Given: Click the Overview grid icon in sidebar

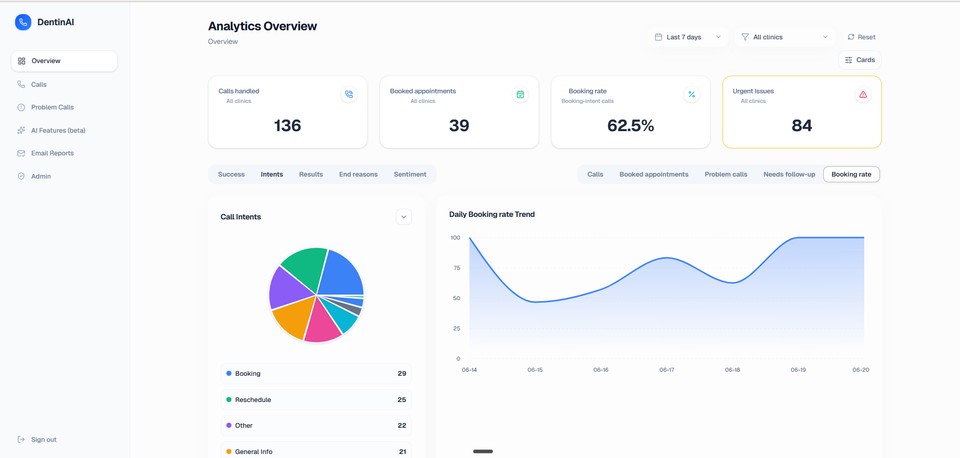Looking at the screenshot, I should (21, 61).
